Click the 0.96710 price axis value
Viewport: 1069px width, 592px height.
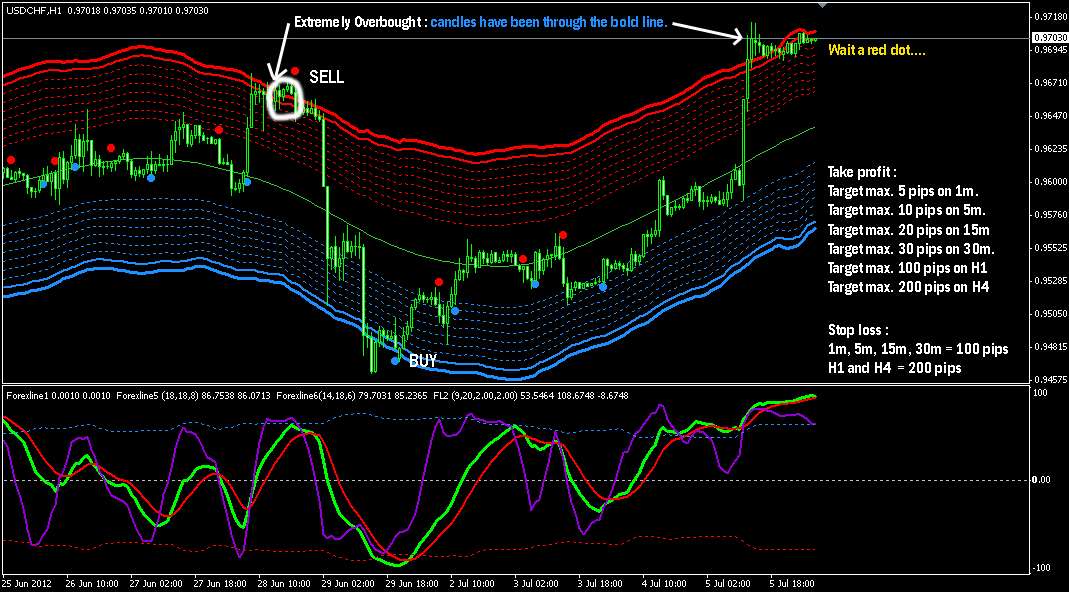[x=1051, y=82]
